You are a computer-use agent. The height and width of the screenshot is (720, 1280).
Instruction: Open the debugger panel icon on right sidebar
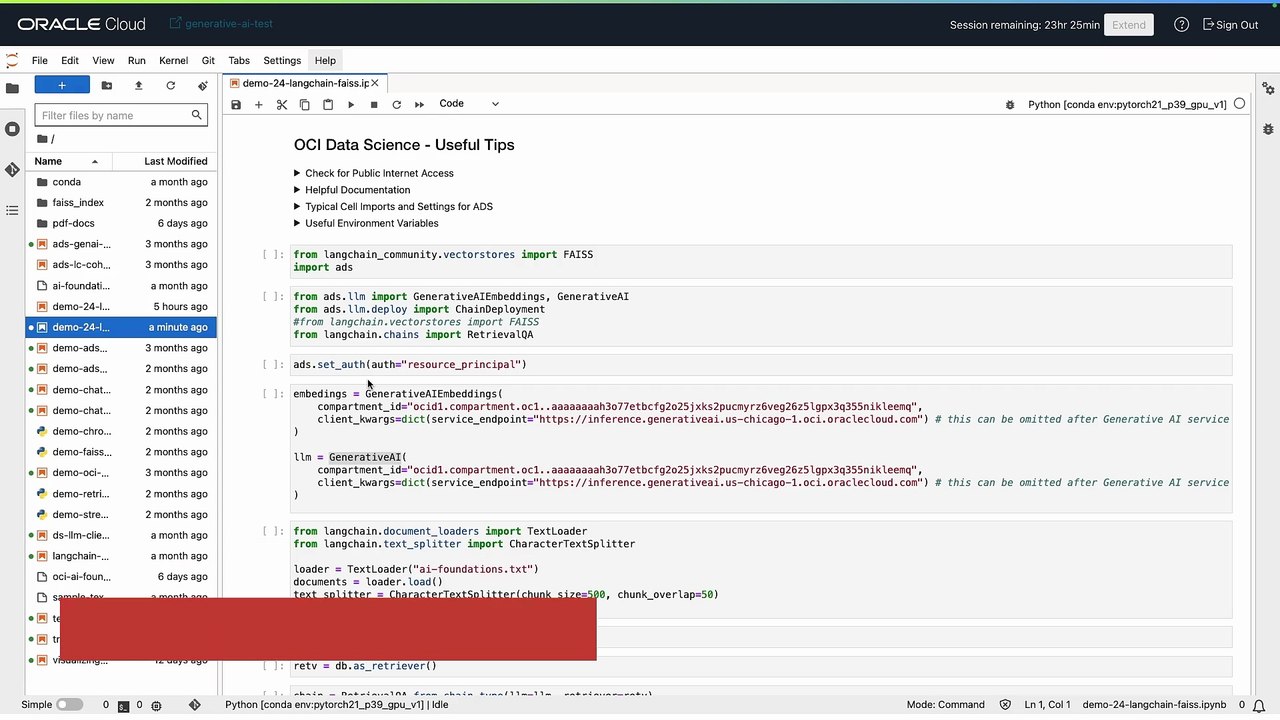tap(1268, 129)
